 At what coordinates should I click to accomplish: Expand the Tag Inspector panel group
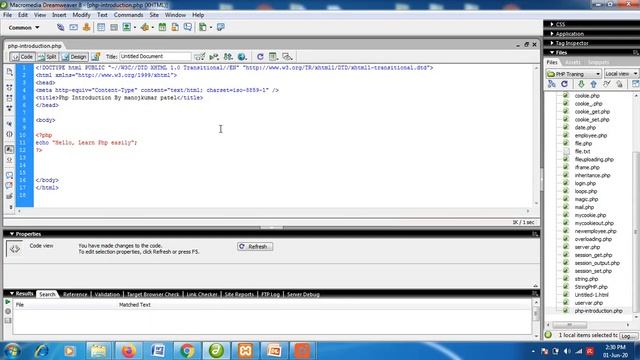[x=569, y=43]
